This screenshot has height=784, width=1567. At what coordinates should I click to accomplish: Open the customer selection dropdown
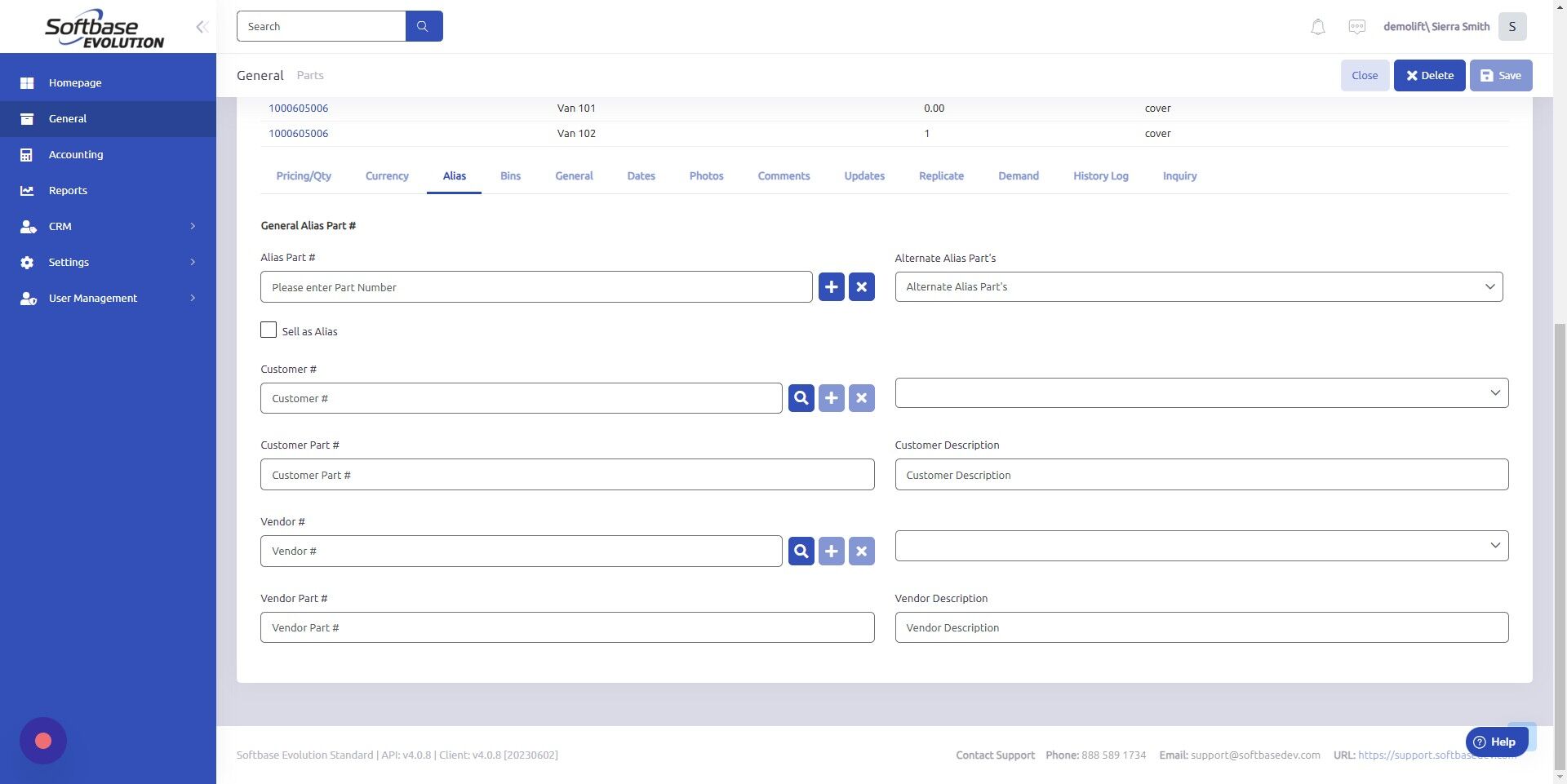click(1201, 392)
